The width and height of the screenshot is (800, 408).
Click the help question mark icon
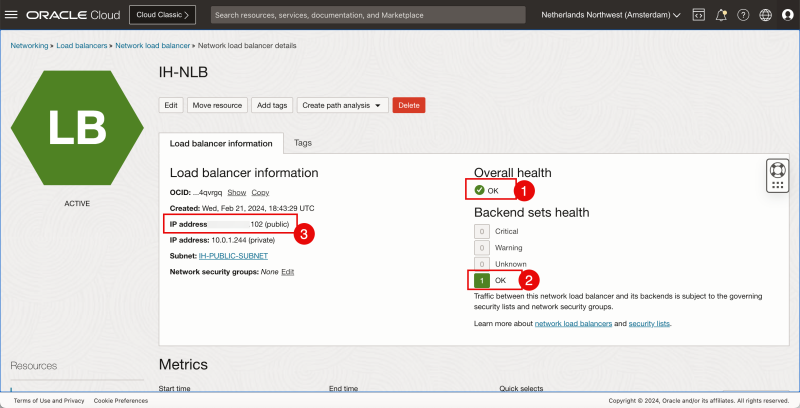pos(743,16)
